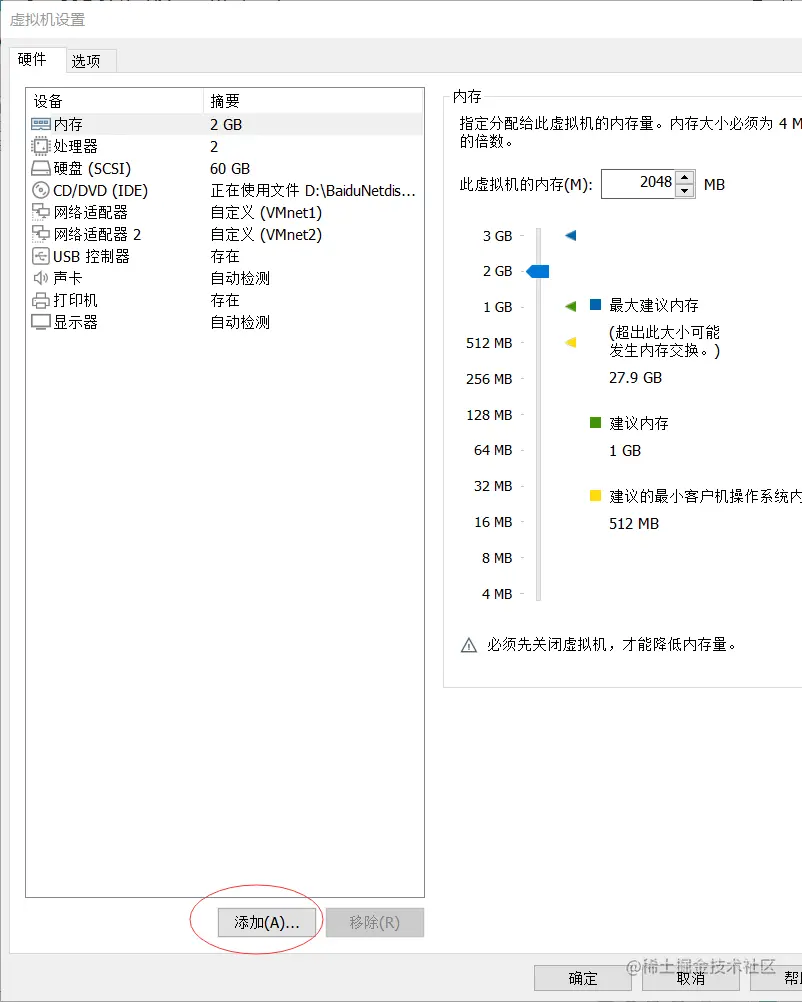Click the 摘要 column header
Screen dimensions: 802x1002
(313, 101)
